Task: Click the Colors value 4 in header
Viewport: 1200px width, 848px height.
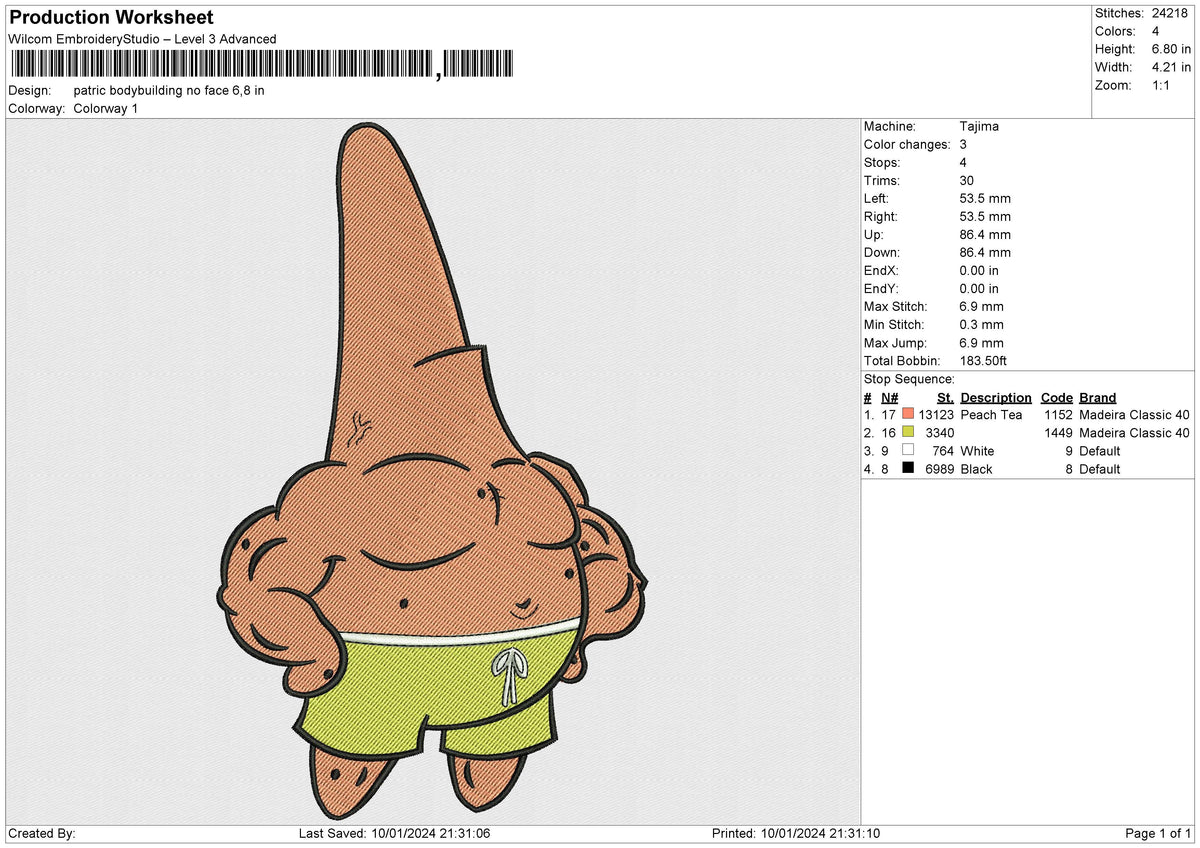Action: (1154, 31)
